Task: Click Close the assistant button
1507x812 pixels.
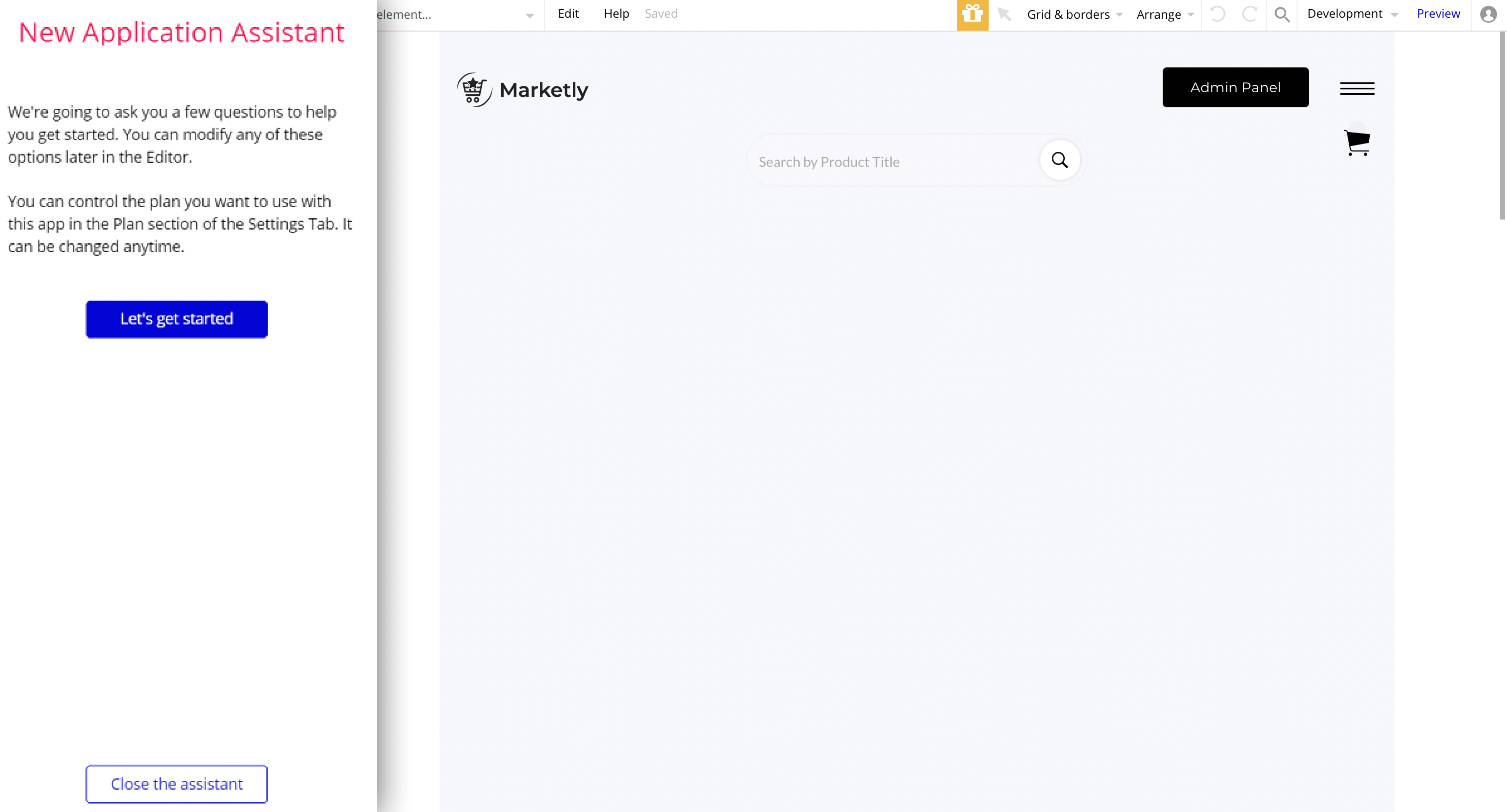Action: 176,783
